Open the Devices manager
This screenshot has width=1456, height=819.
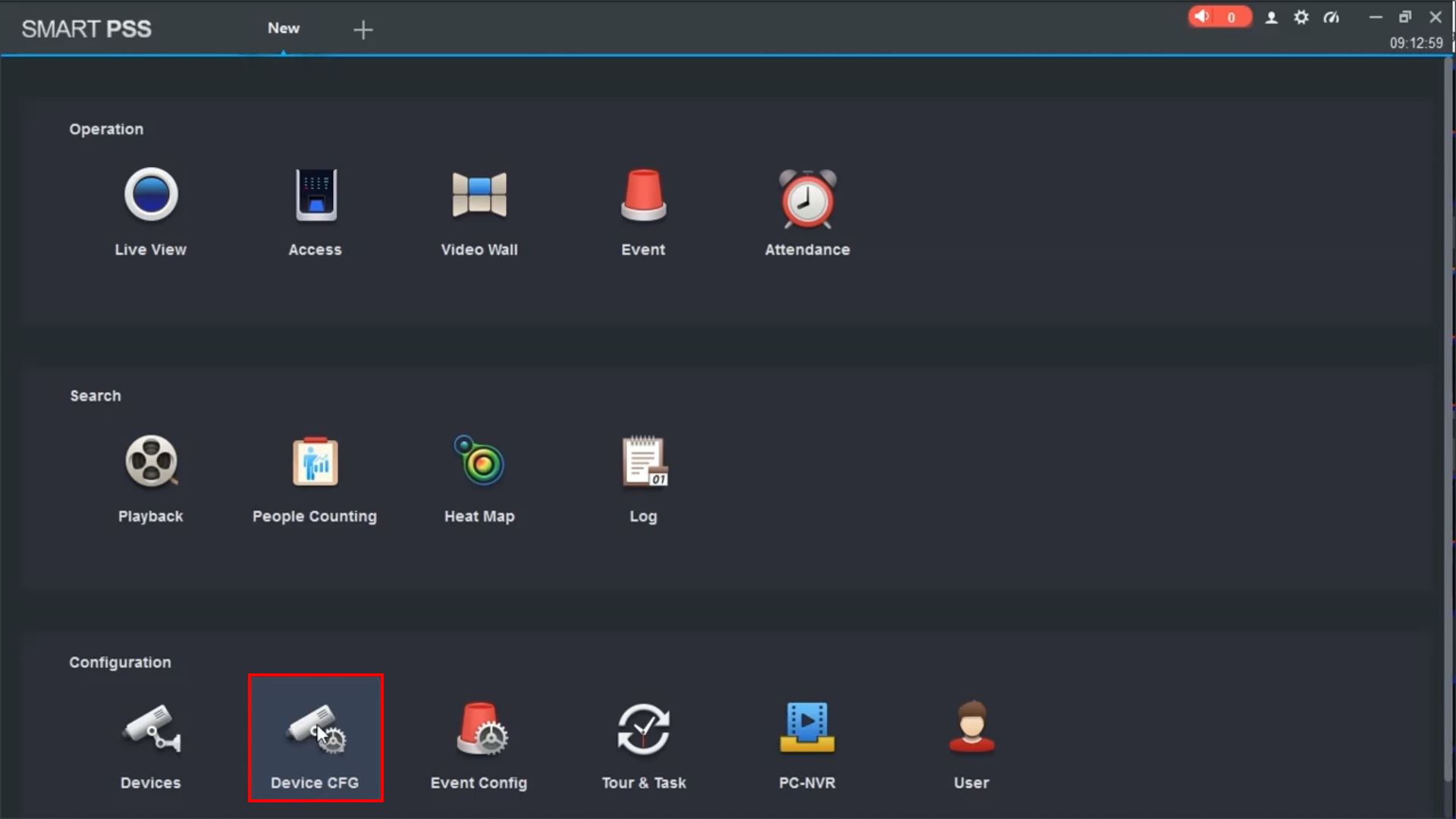(151, 730)
